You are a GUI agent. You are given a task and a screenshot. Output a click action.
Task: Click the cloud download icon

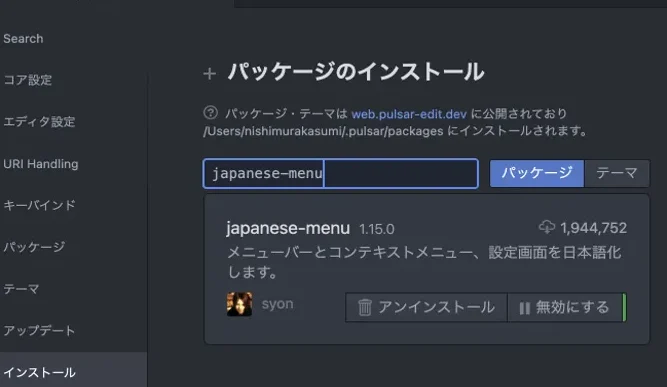(547, 227)
